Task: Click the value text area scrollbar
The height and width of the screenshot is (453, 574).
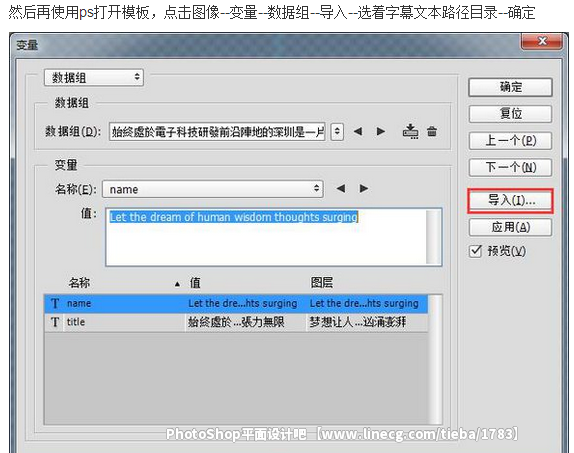Action: pos(434,237)
